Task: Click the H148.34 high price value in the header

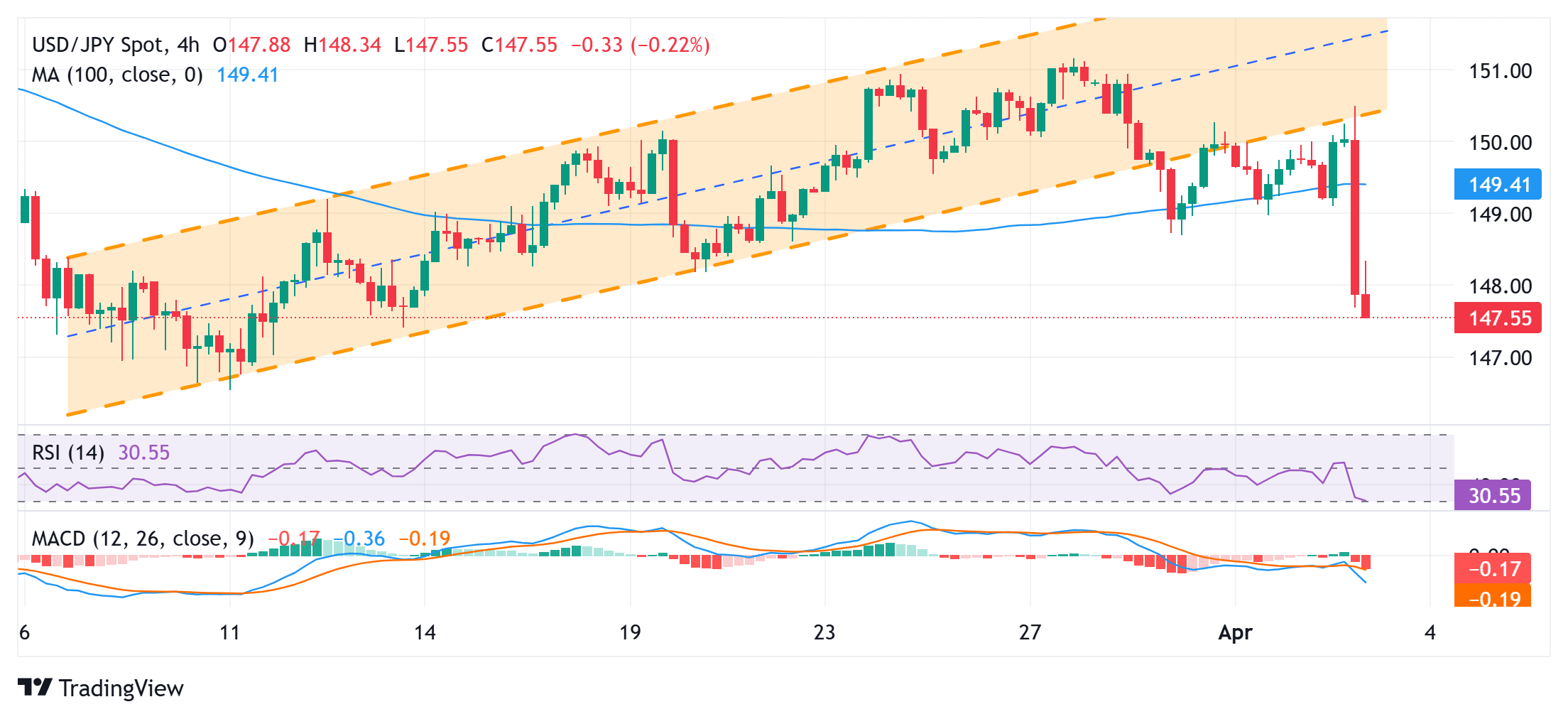Action: tap(342, 45)
